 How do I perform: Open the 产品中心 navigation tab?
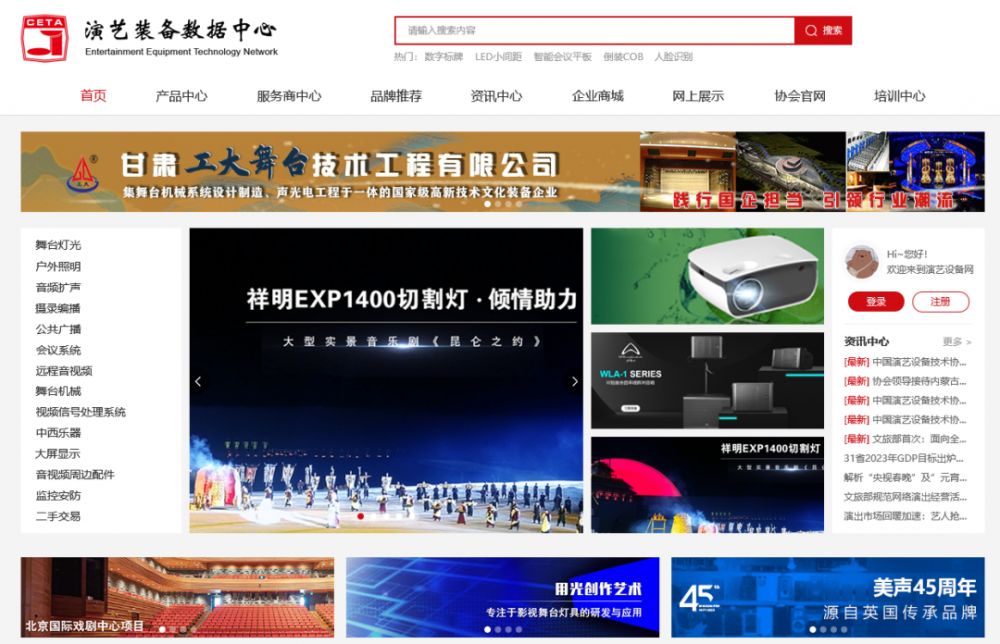pyautogui.click(x=182, y=96)
